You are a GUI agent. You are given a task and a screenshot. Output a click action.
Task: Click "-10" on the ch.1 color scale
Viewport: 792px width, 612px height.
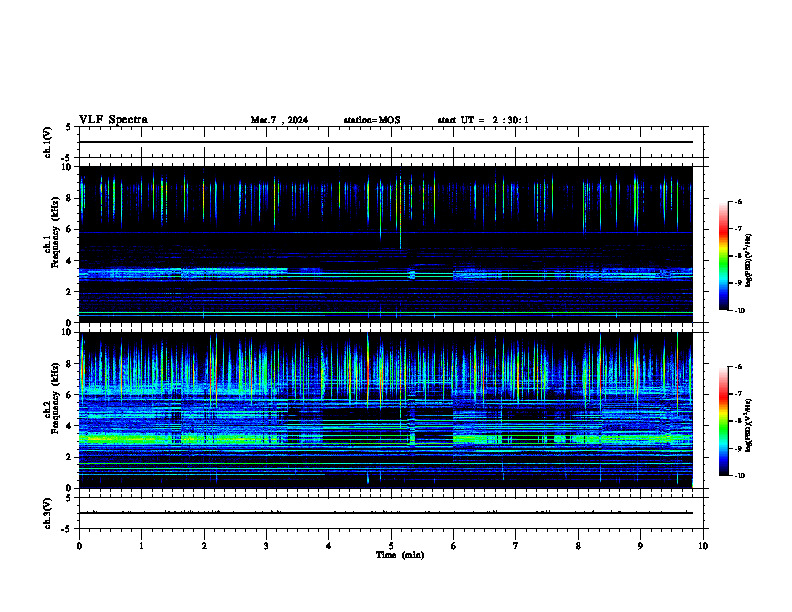pyautogui.click(x=739, y=311)
